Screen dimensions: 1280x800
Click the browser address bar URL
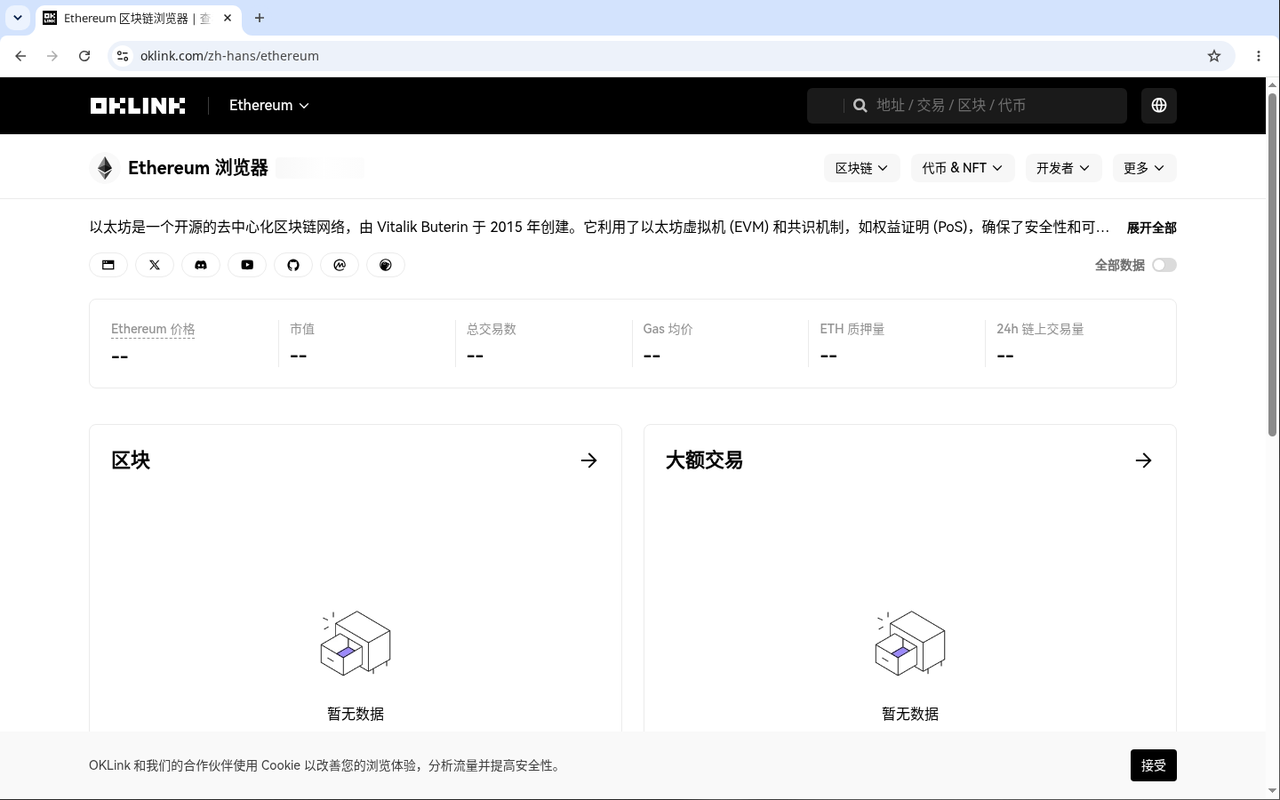pyautogui.click(x=229, y=56)
